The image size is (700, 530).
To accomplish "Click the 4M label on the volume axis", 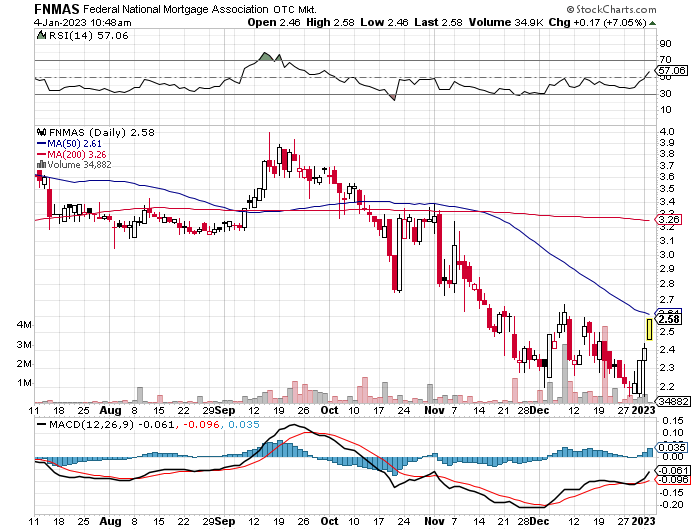I will pos(24,325).
